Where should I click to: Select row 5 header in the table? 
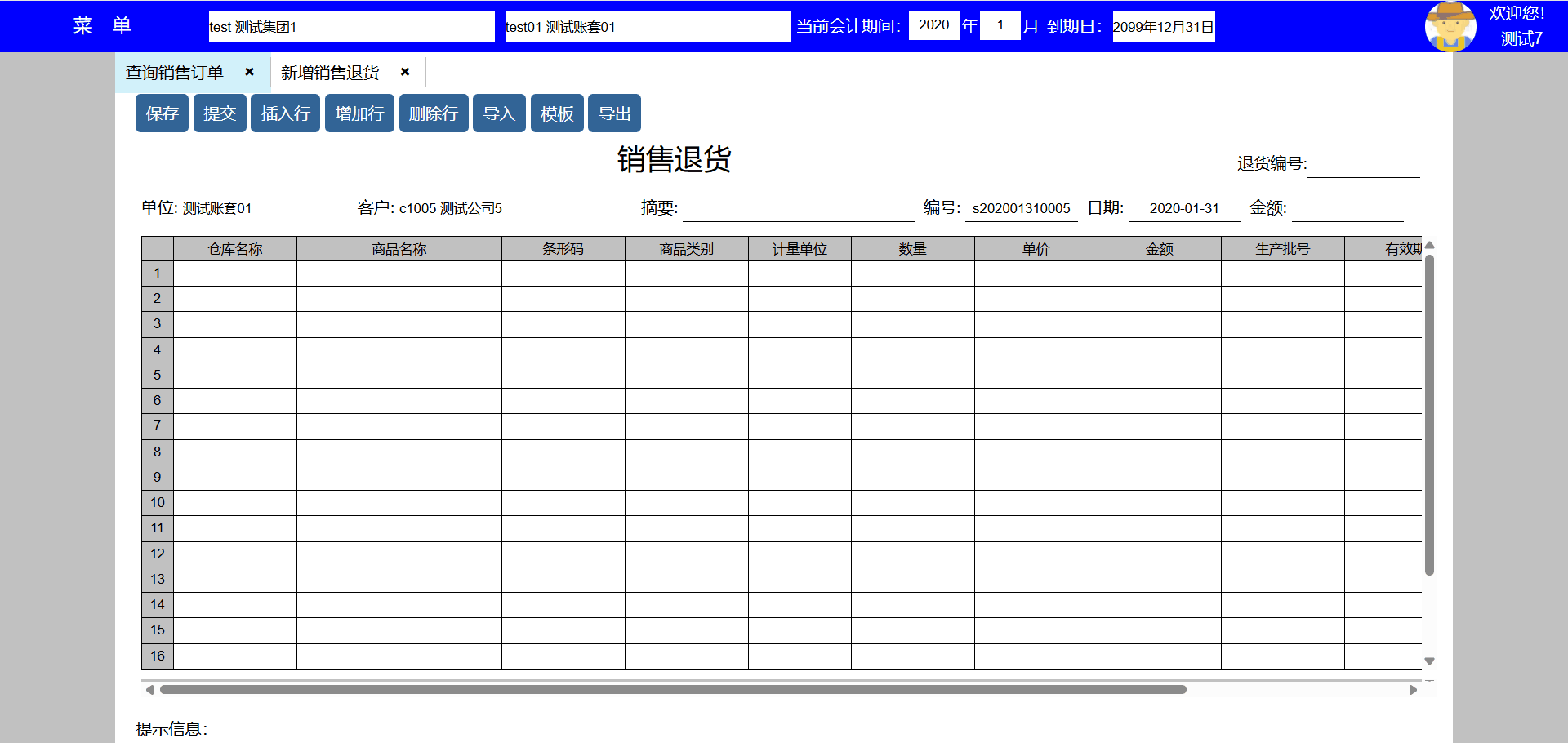[158, 376]
